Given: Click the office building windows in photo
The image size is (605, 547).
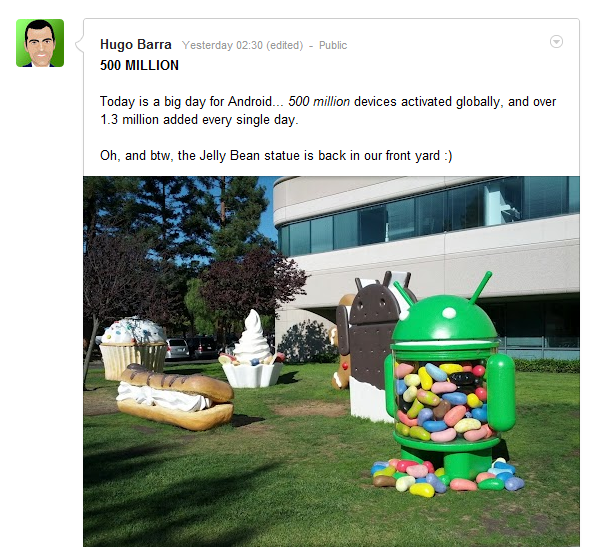Looking at the screenshot, I should 428,218.
